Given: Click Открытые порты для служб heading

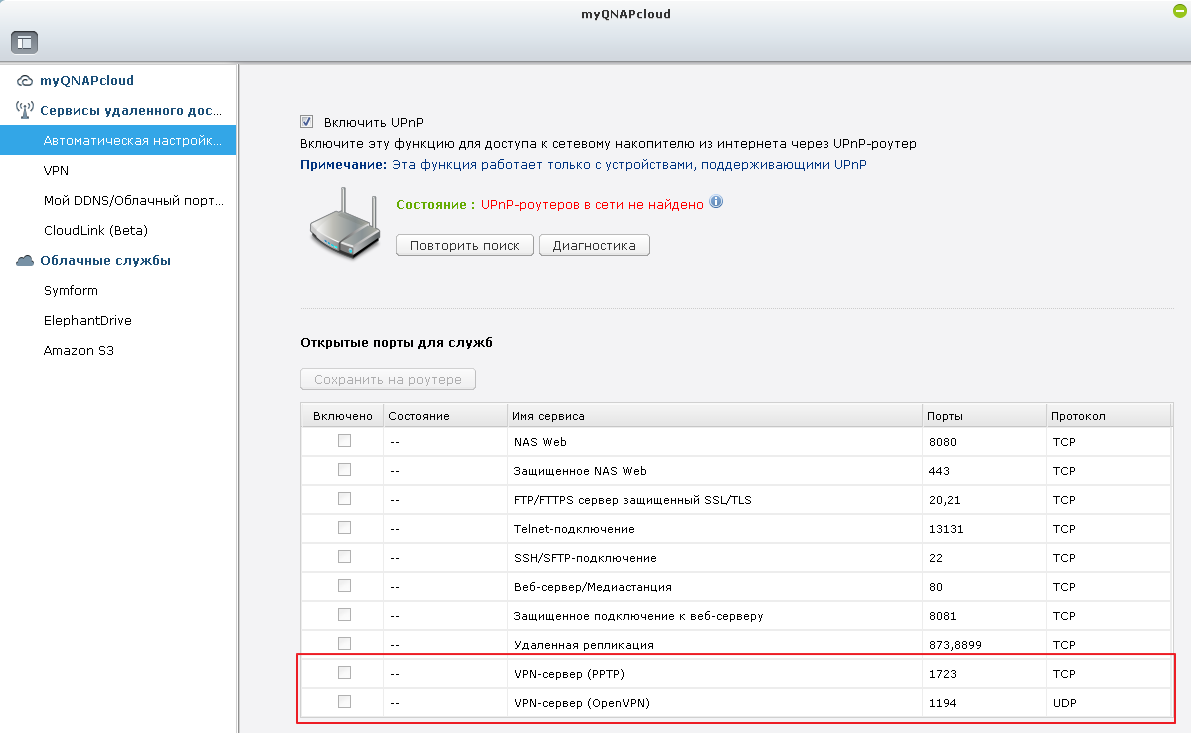Looking at the screenshot, I should pos(396,343).
